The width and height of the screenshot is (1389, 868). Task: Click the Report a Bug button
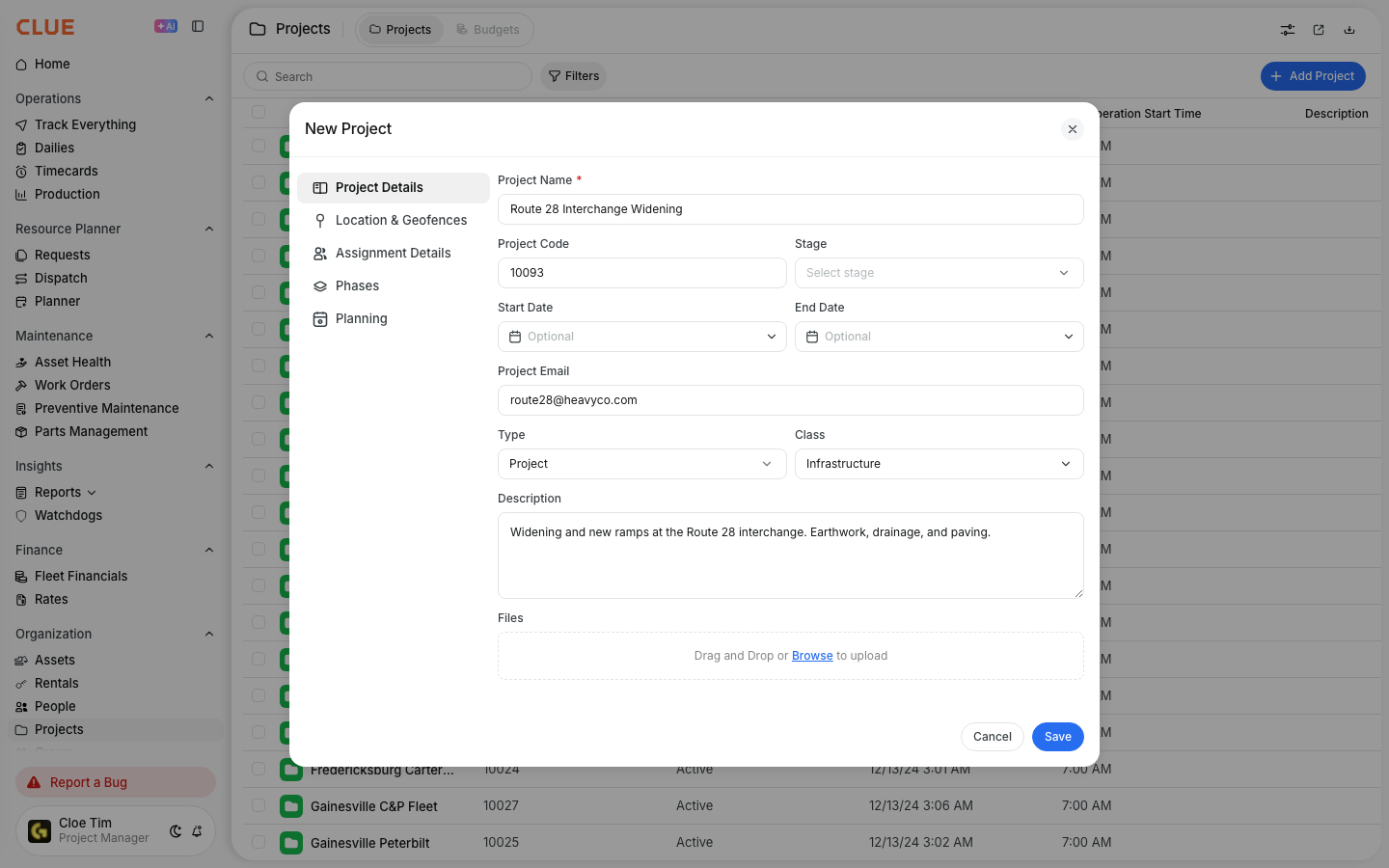[116, 782]
